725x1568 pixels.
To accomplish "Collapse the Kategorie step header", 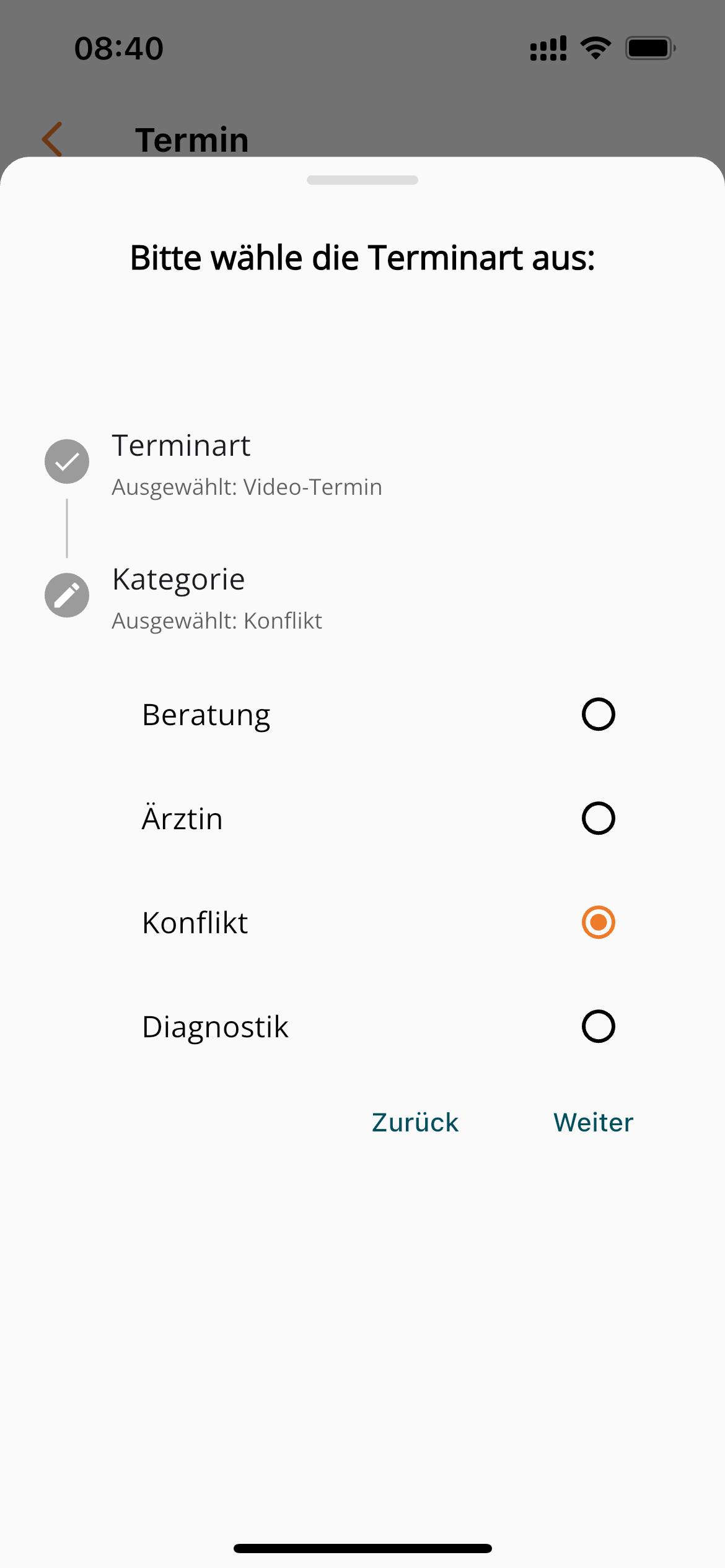I will click(178, 580).
